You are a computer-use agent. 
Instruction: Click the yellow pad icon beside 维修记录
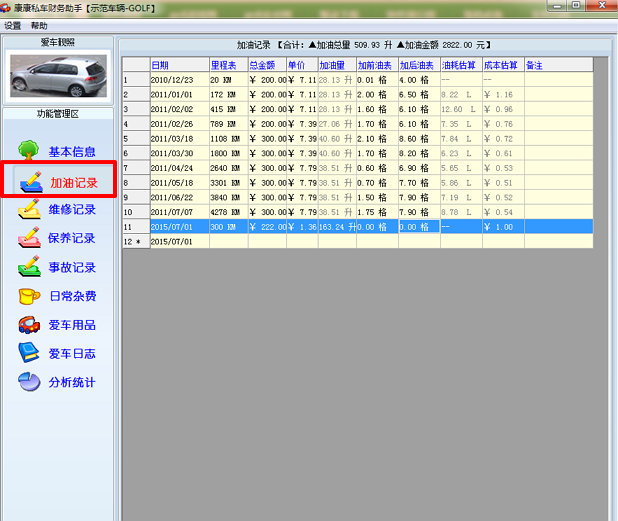(x=30, y=209)
